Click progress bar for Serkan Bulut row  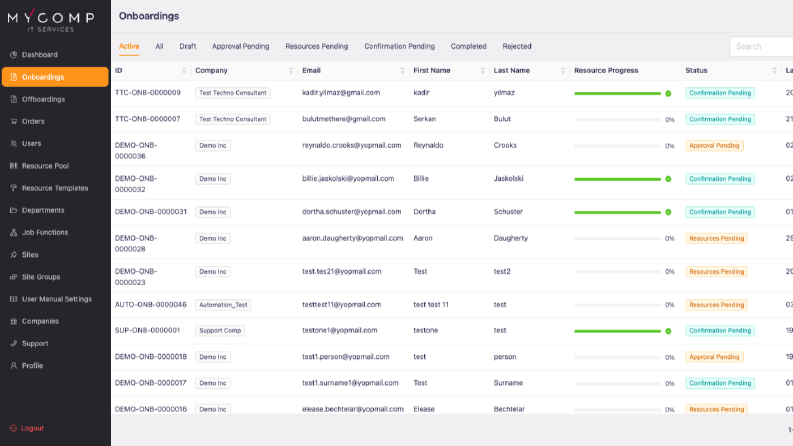coord(618,120)
